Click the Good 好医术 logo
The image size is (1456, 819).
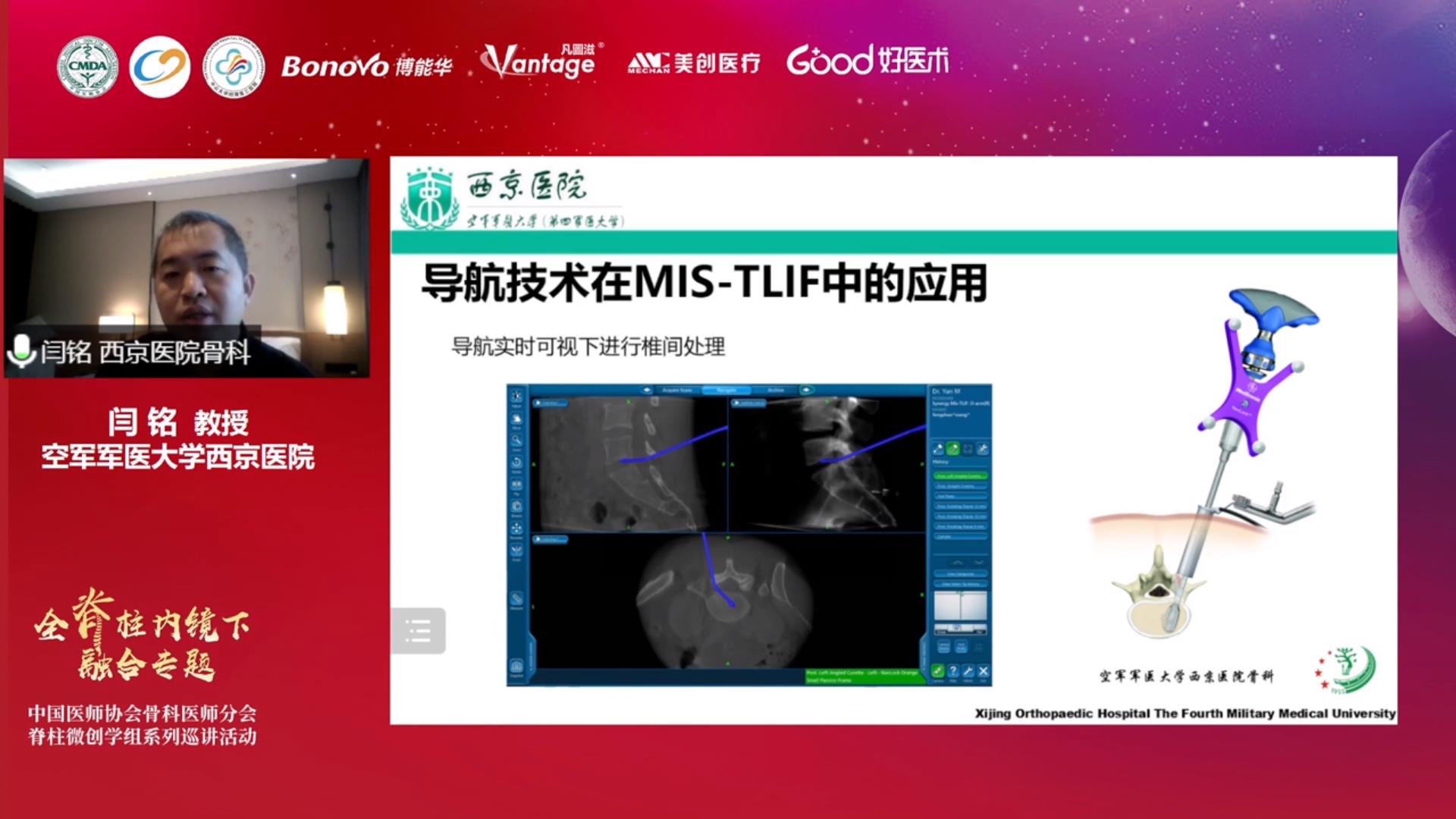pos(868,60)
